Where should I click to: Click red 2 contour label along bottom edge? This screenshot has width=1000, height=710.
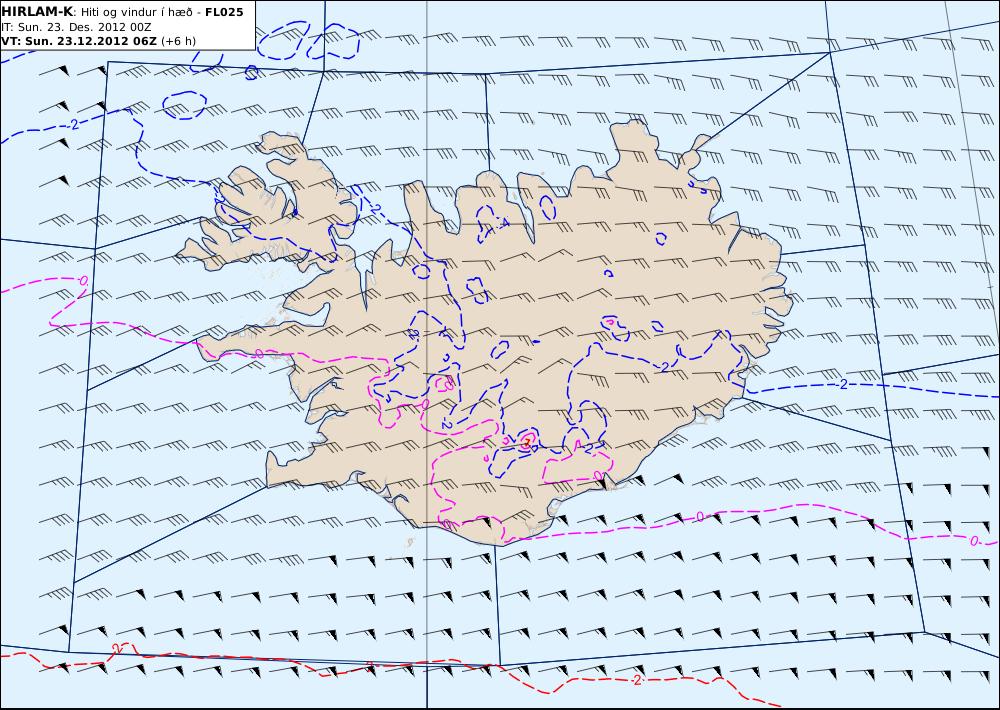(636, 681)
